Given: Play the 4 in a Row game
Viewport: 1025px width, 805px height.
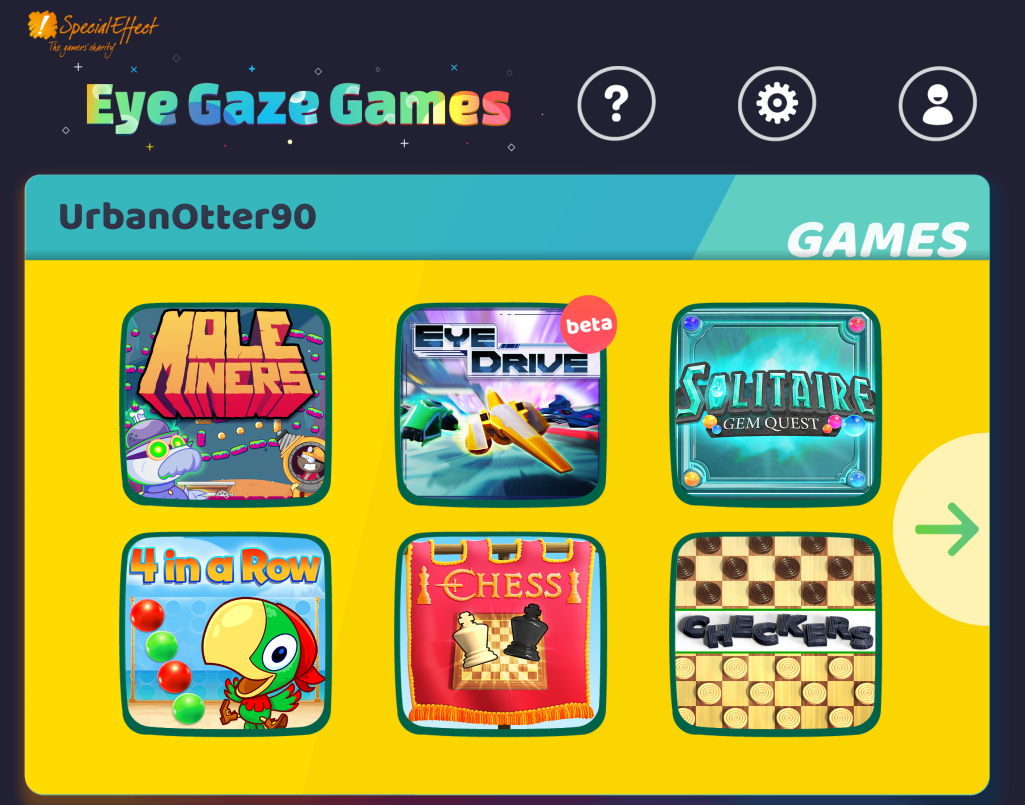Looking at the screenshot, I should 226,634.
